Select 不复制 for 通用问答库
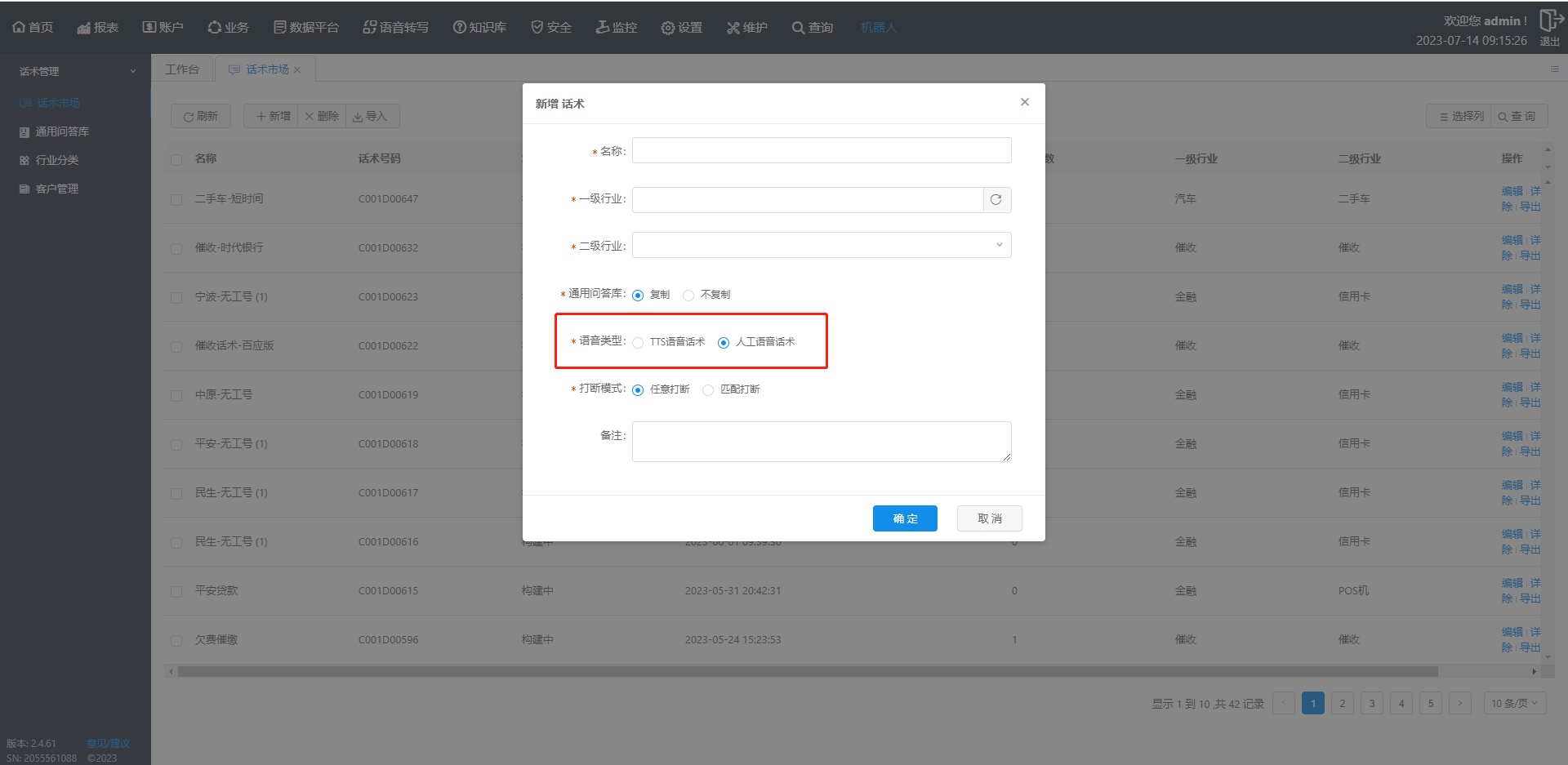Image resolution: width=1568 pixels, height=765 pixels. point(688,296)
